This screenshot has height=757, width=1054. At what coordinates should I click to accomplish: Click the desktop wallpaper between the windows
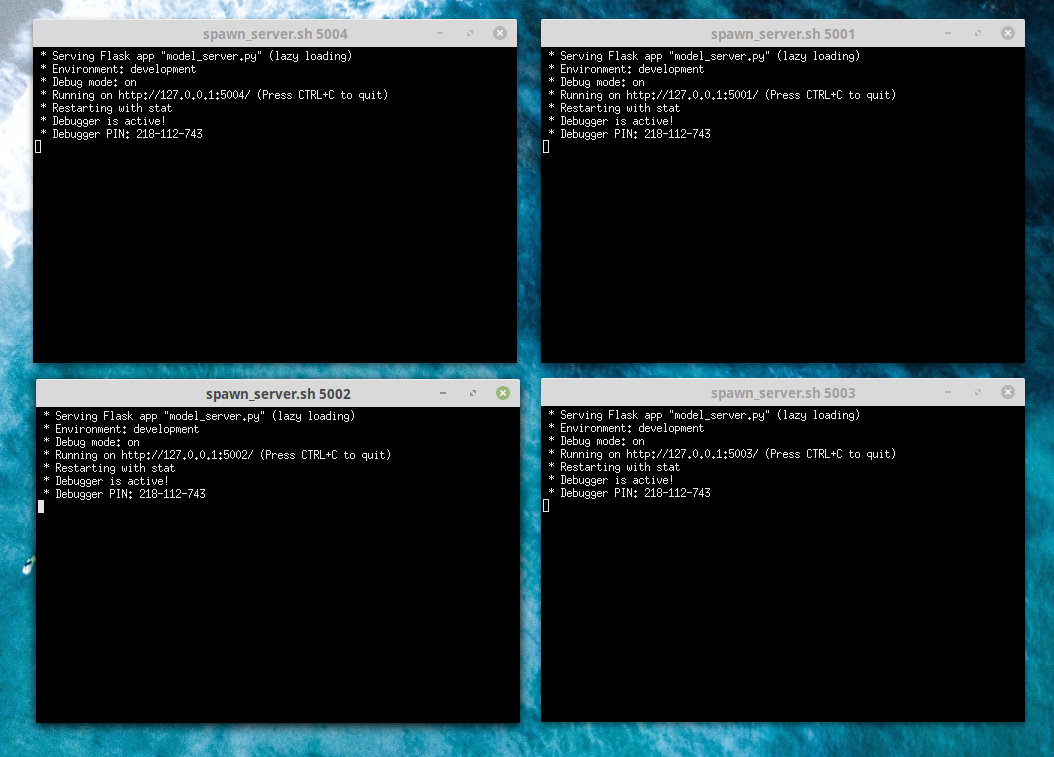point(529,373)
